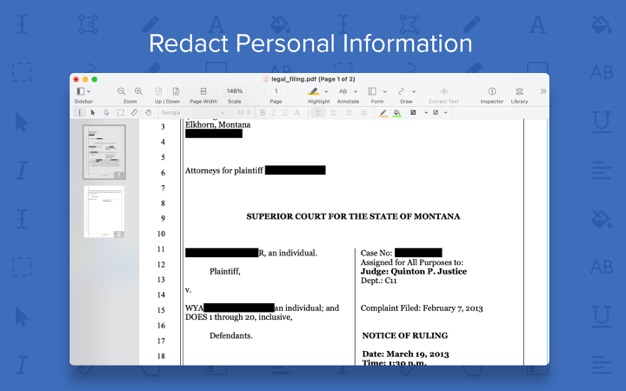Open the Sidebar options chevron
626x391 pixels.
pos(89,91)
